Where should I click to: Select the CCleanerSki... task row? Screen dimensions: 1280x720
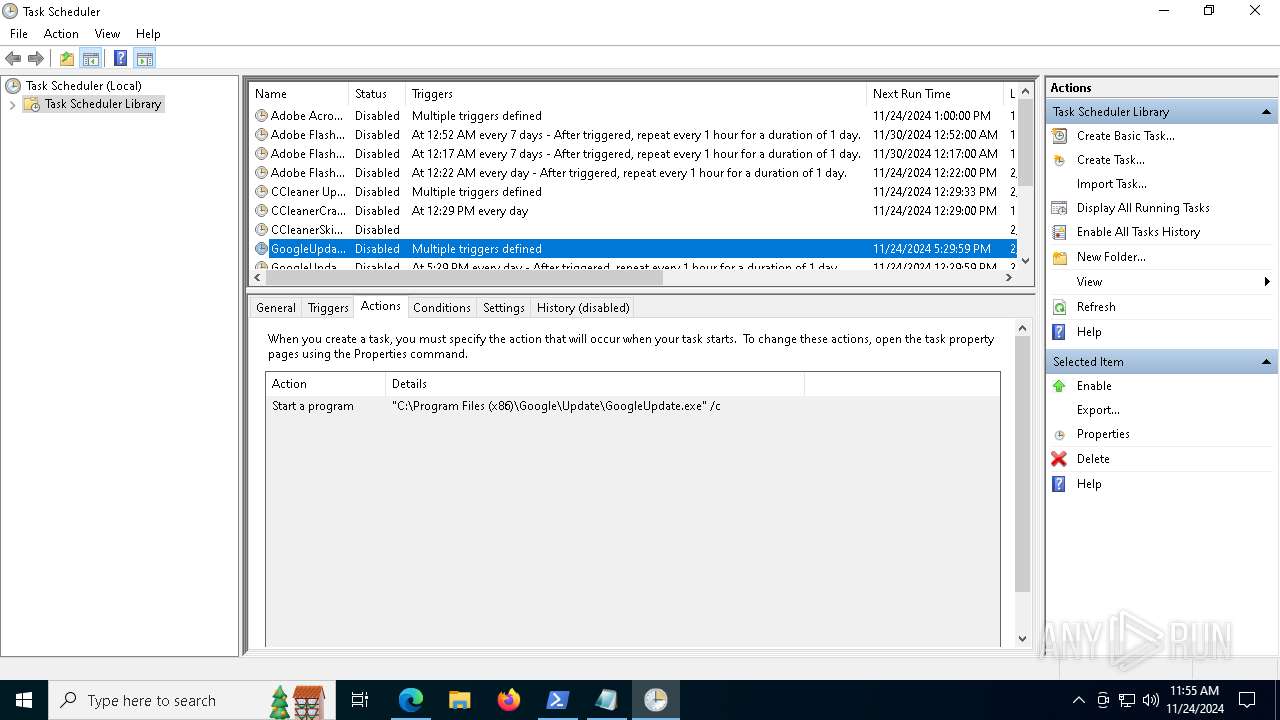(x=632, y=230)
